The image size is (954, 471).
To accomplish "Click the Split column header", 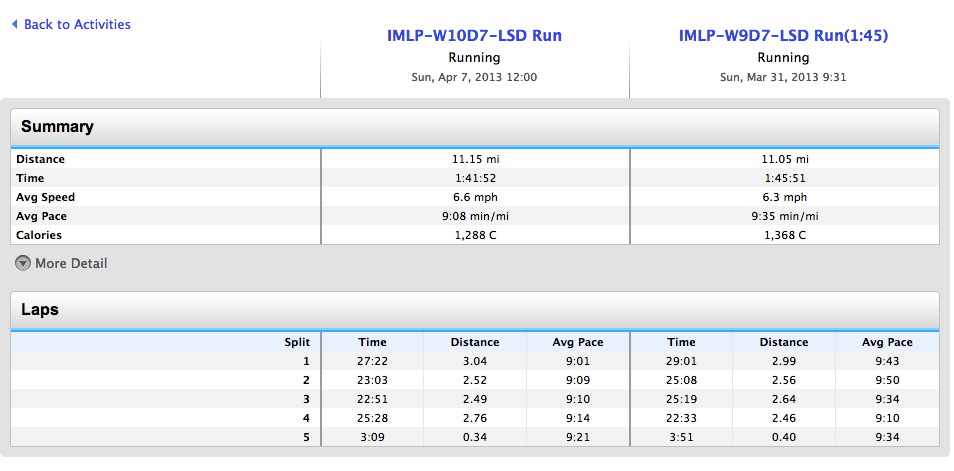I will pos(298,342).
